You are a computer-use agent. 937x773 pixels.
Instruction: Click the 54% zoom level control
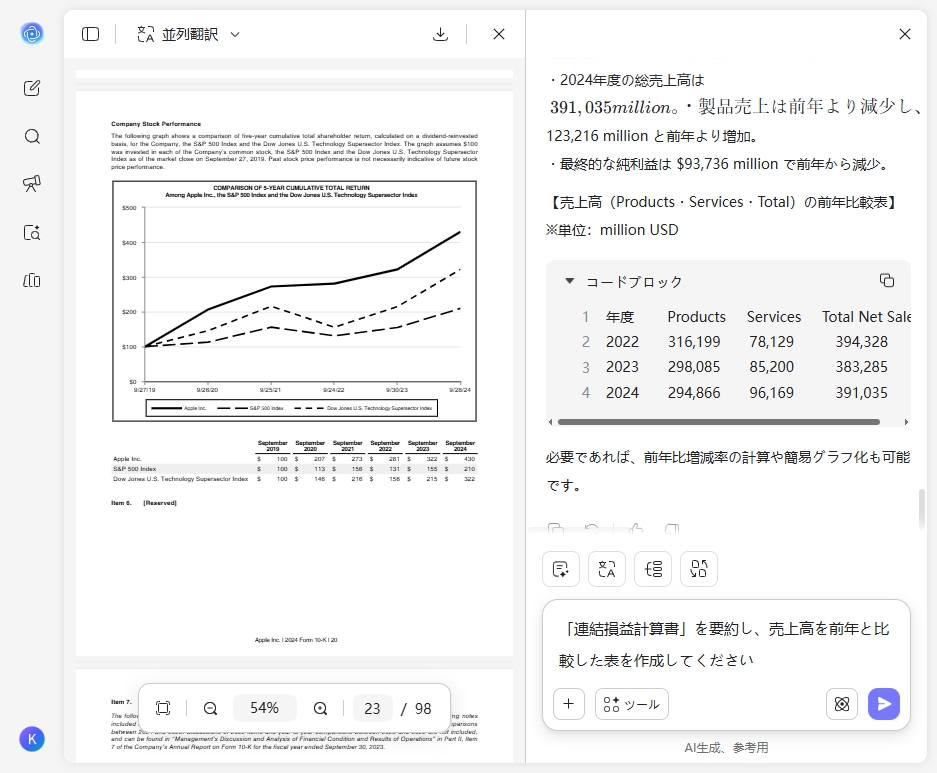[x=264, y=707]
